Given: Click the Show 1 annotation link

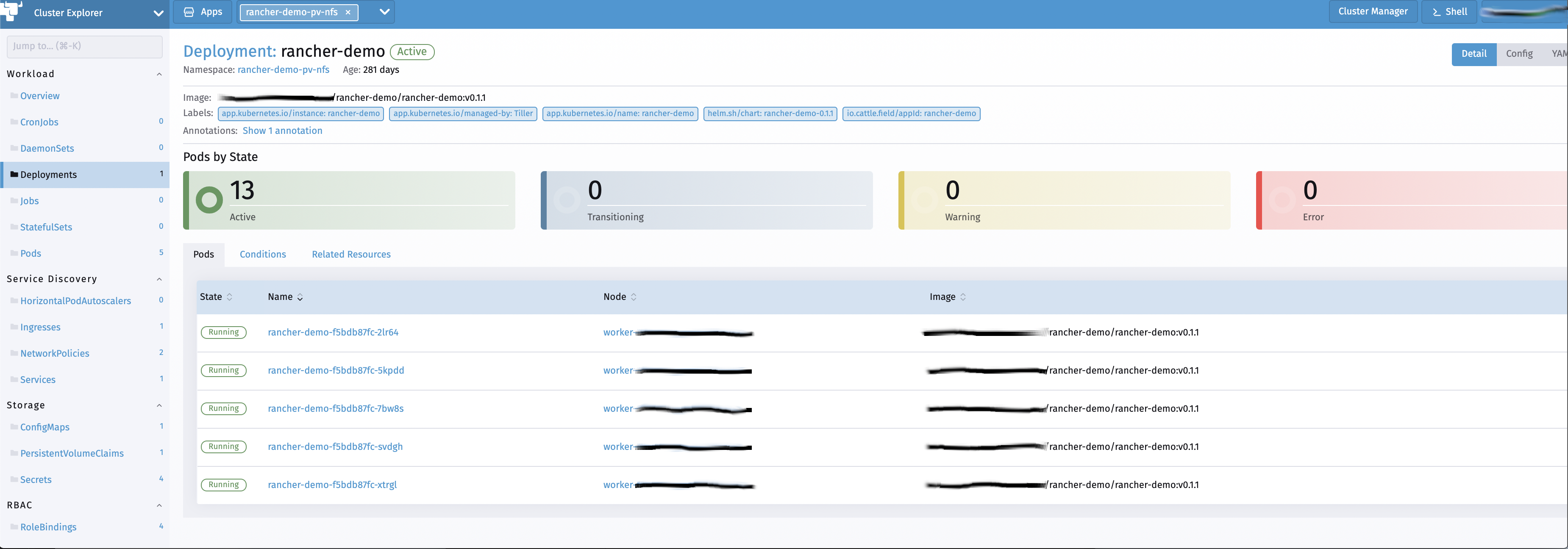Looking at the screenshot, I should (x=282, y=130).
